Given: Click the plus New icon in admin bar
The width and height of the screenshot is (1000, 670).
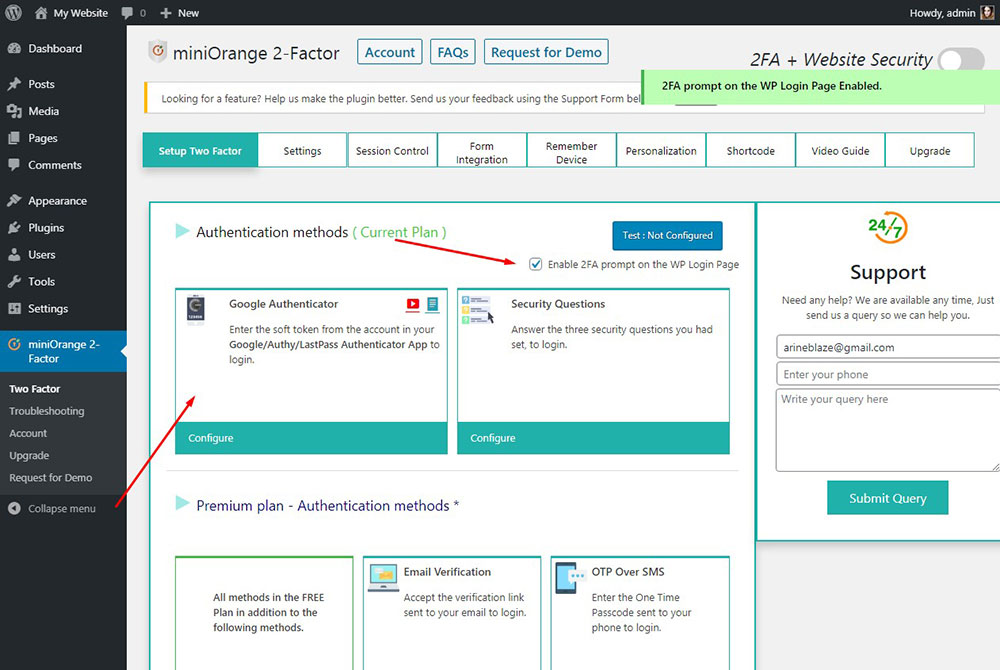Looking at the screenshot, I should 166,13.
